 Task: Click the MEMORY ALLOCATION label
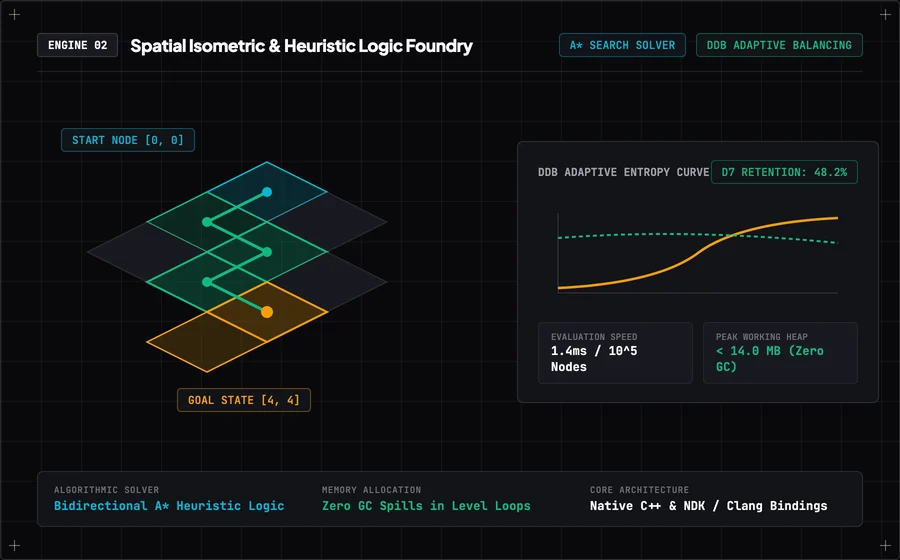(371, 490)
